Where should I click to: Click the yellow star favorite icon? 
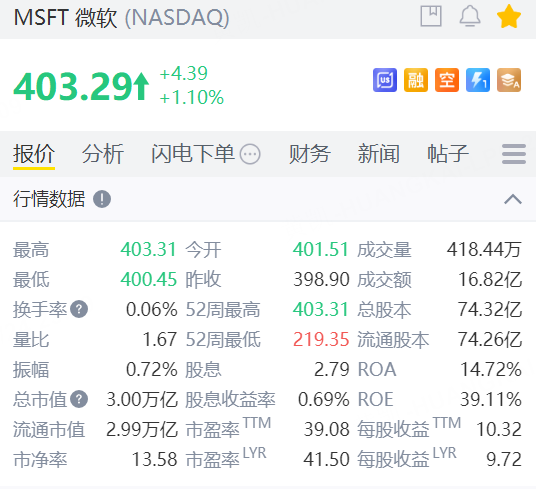click(509, 16)
